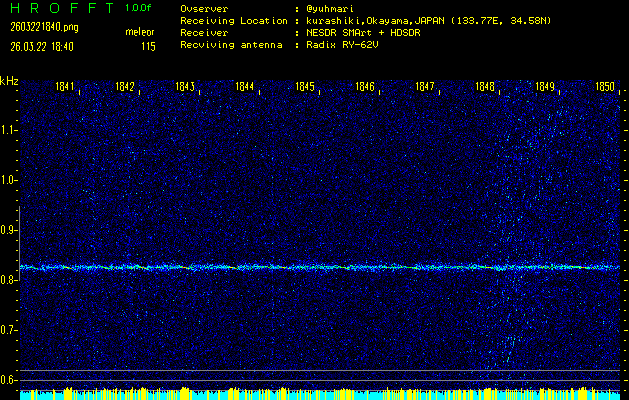This screenshot has height=400, width=629.
Task: Select the 0.7 frequency axis label
Action: (9, 330)
